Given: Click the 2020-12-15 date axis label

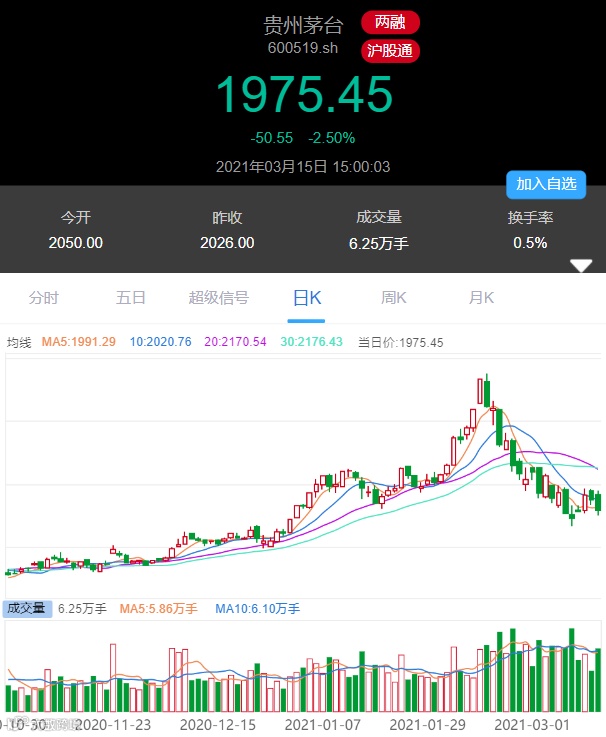Looking at the screenshot, I should [218, 725].
